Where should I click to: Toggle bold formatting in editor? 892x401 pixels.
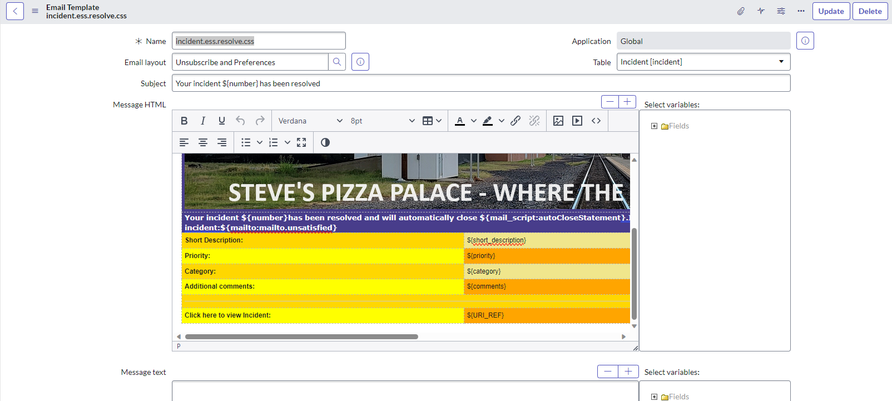[184, 121]
